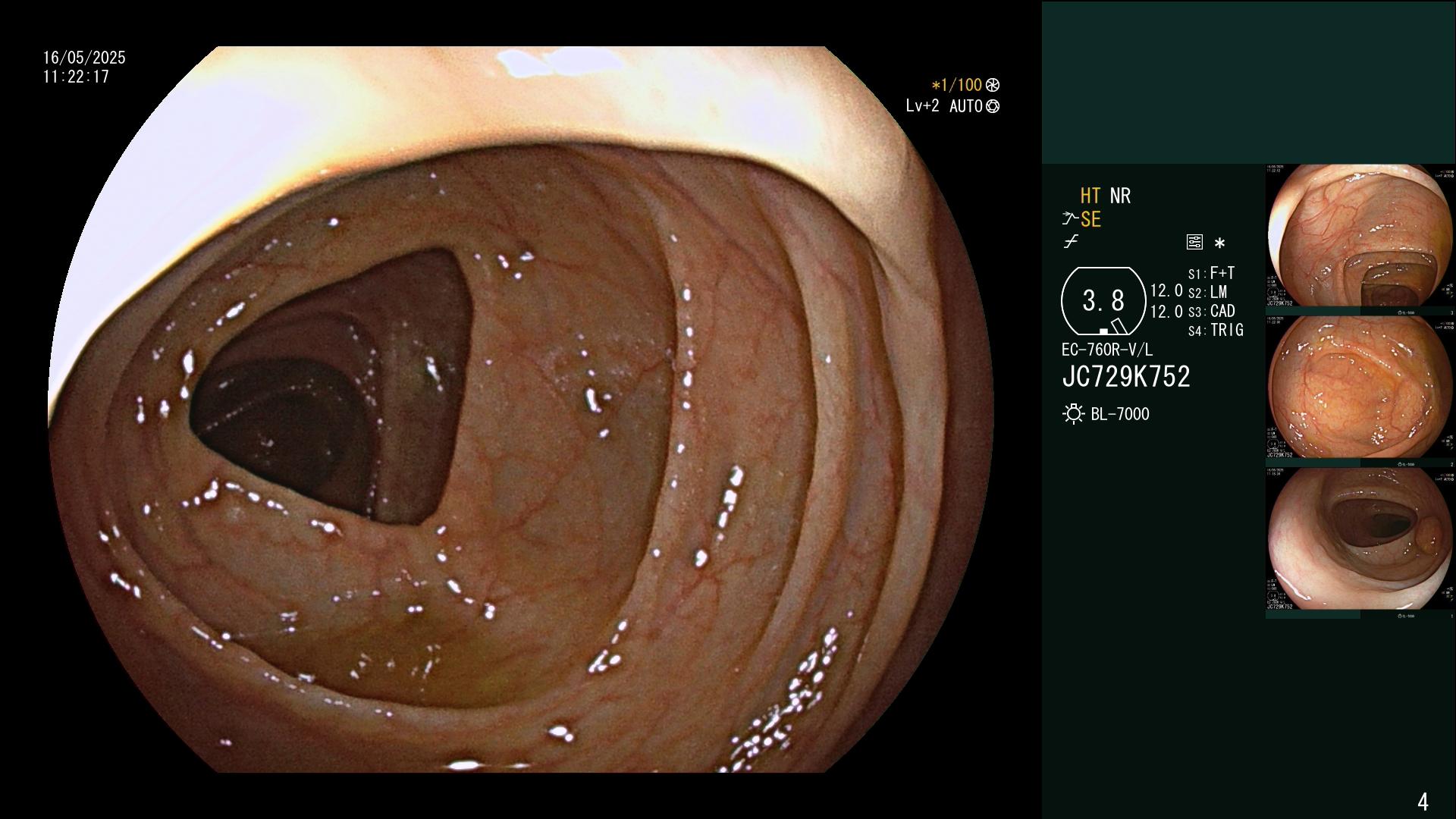
Task: Click the lower 12.0 value
Action: (1166, 312)
